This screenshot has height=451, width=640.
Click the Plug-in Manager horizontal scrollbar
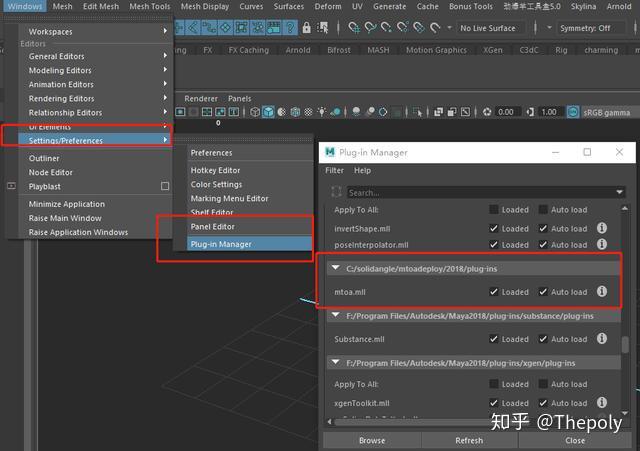[412, 422]
